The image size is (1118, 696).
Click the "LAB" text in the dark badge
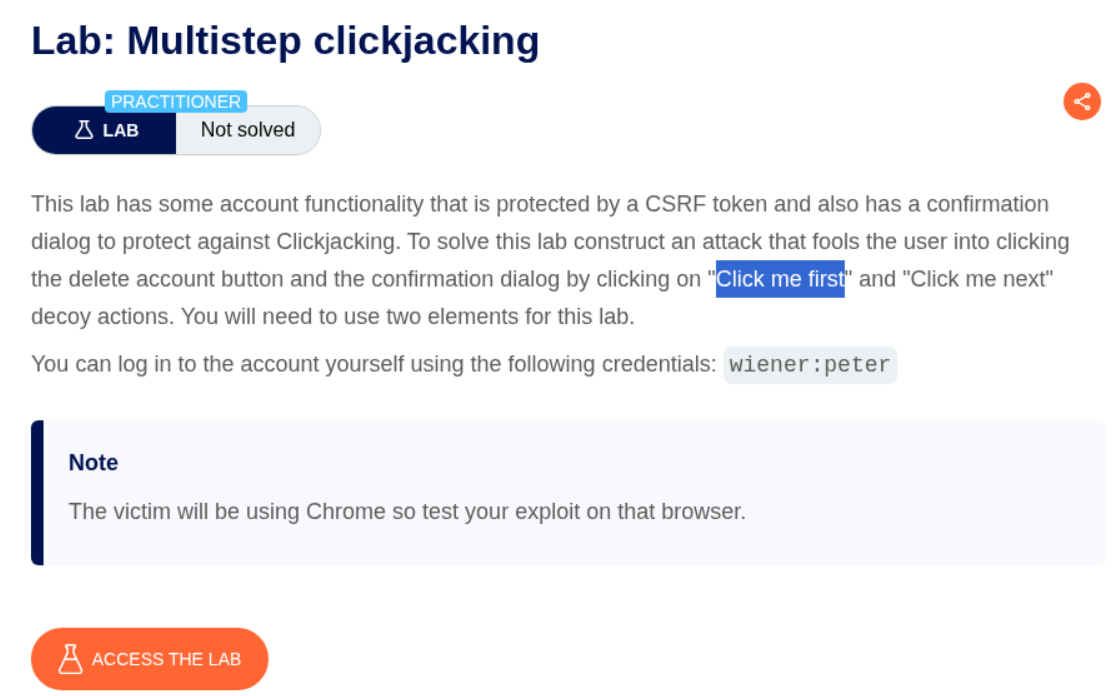tap(121, 130)
